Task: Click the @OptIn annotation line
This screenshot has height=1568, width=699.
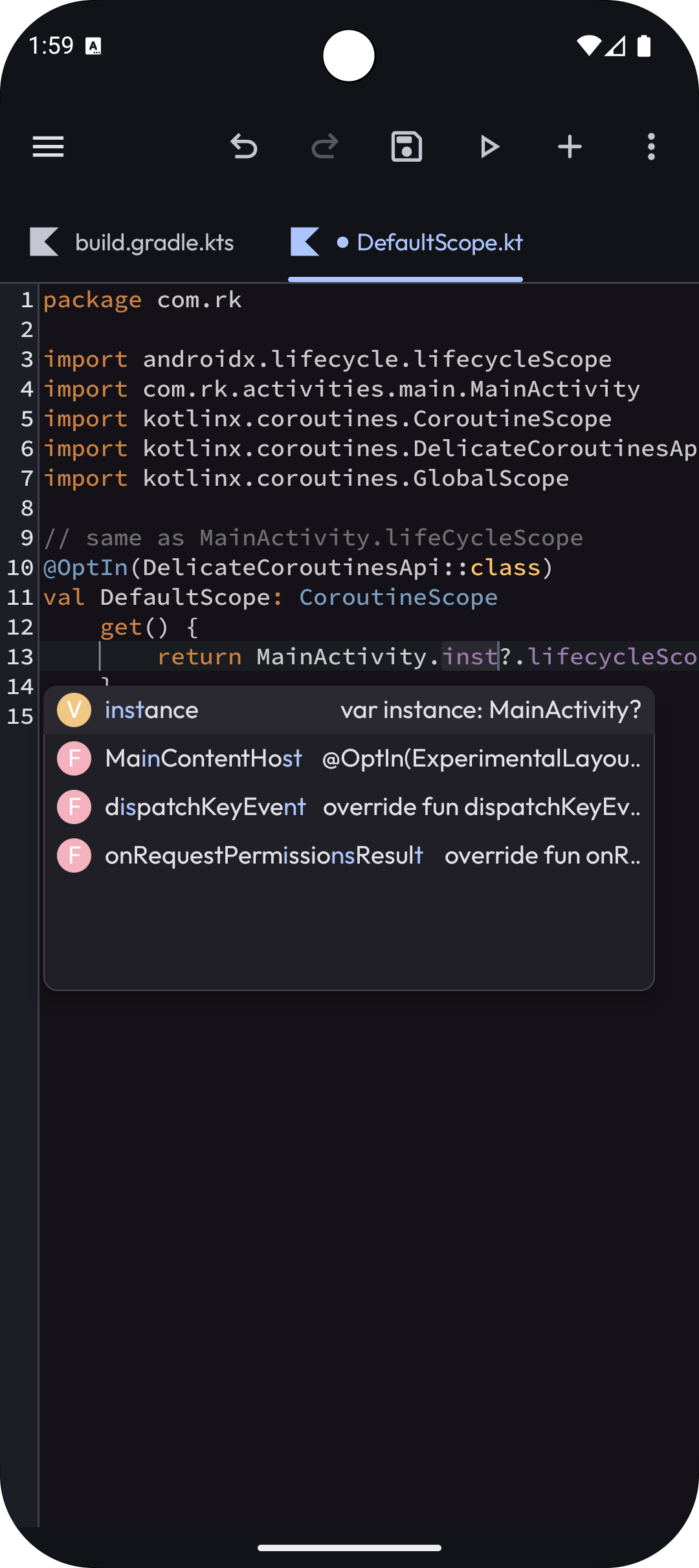Action: click(298, 568)
